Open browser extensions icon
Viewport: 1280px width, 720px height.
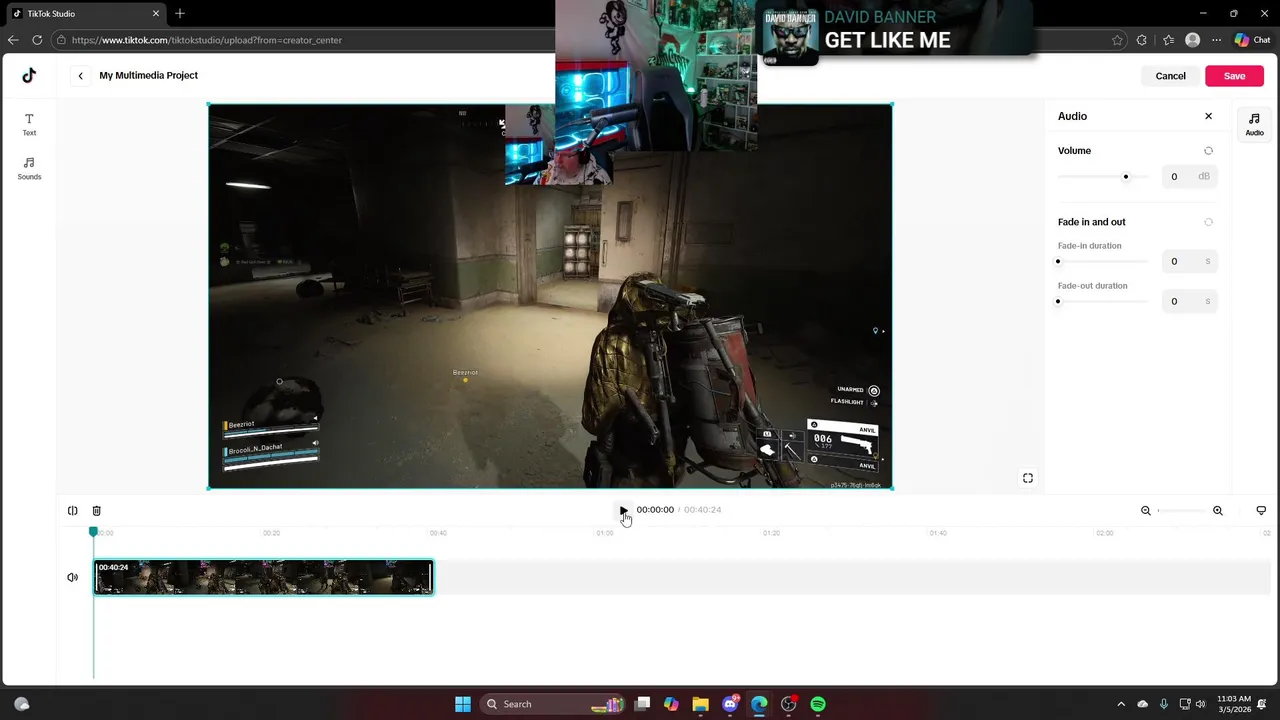1142,40
